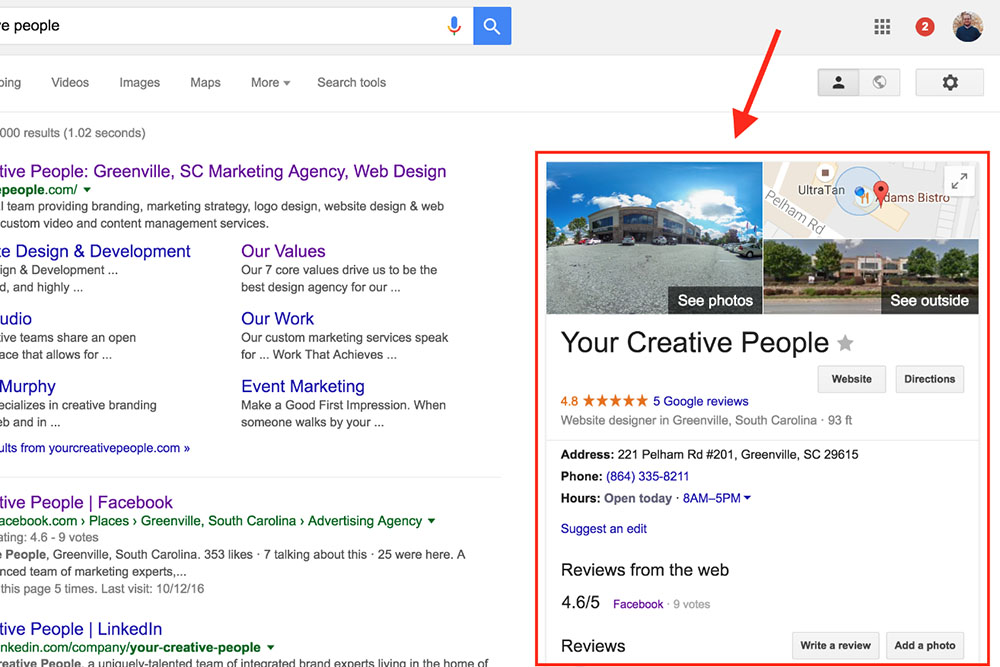
Task: Open the Google apps grid icon
Action: 882,26
